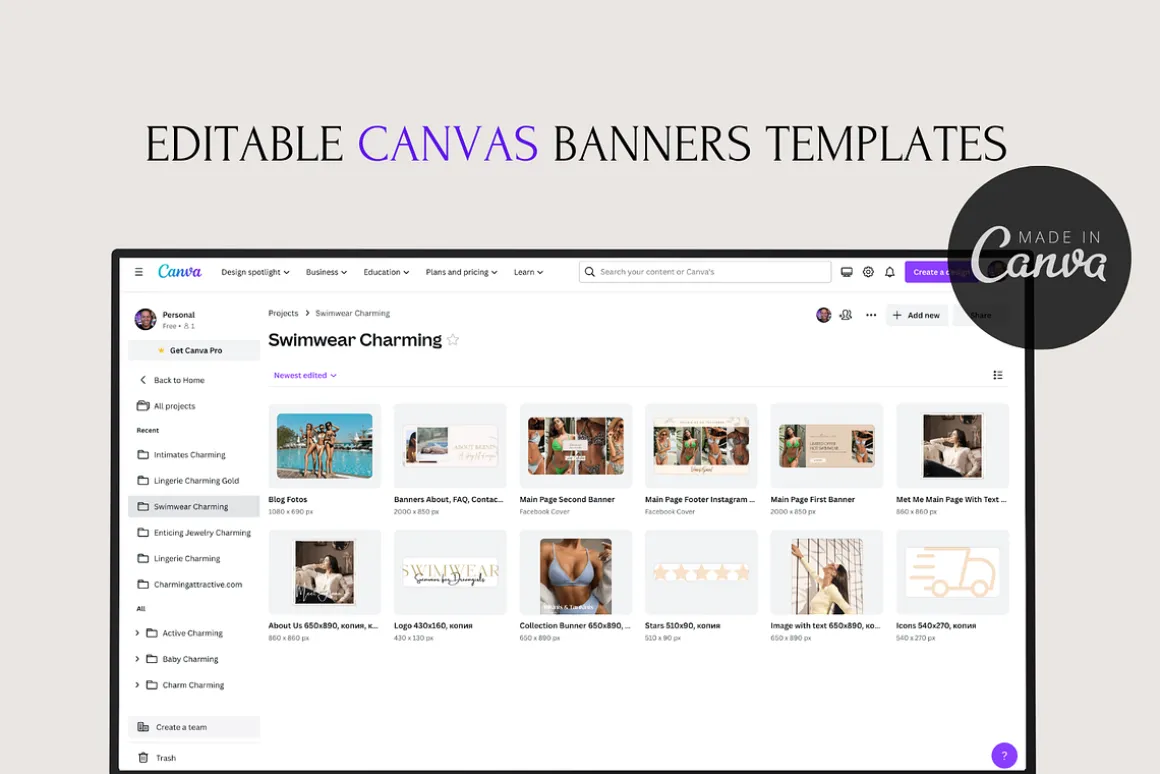Open the three-dot more options menu
This screenshot has height=774, width=1160.
871,315
